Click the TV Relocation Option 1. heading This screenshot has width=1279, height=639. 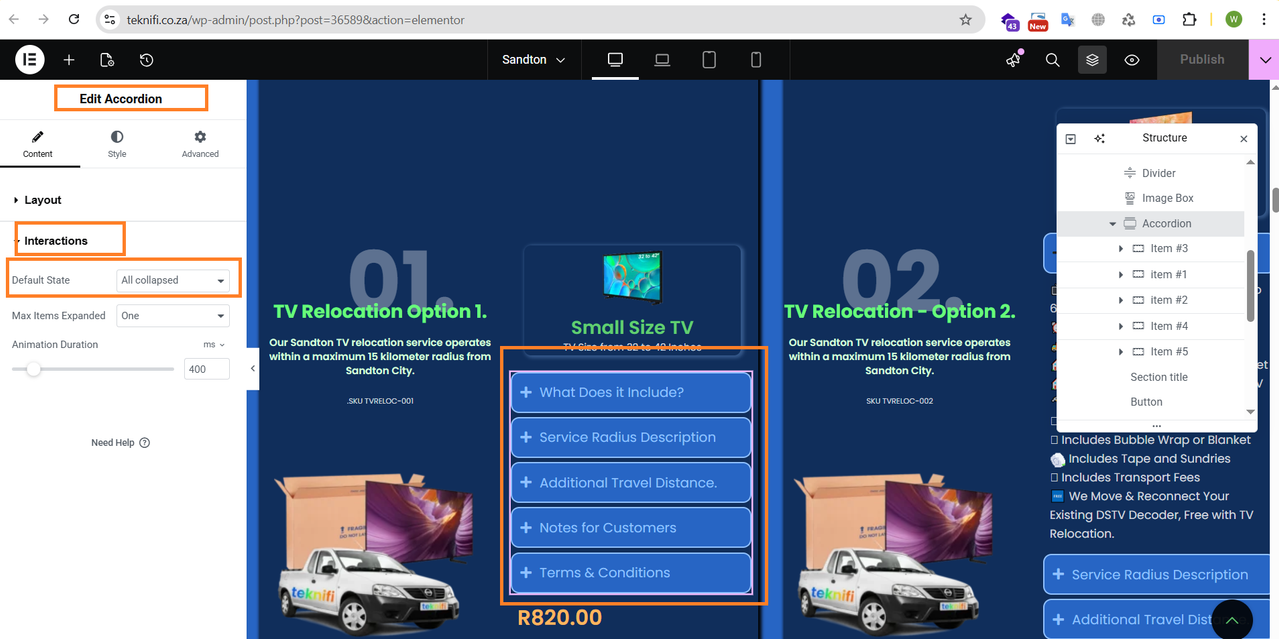click(x=380, y=312)
